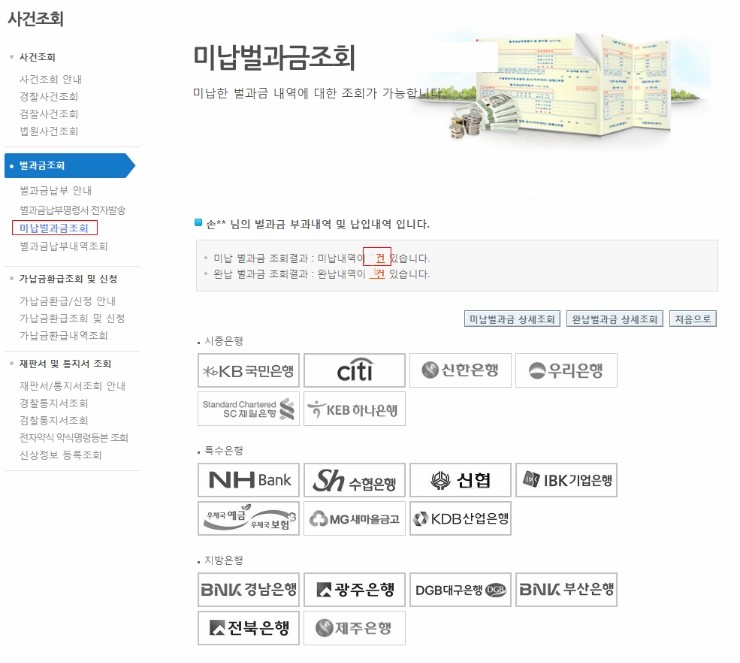Image resolution: width=740 pixels, height=663 pixels.
Task: Open the 사건조회 sidebar section
Action: pyautogui.click(x=37, y=57)
